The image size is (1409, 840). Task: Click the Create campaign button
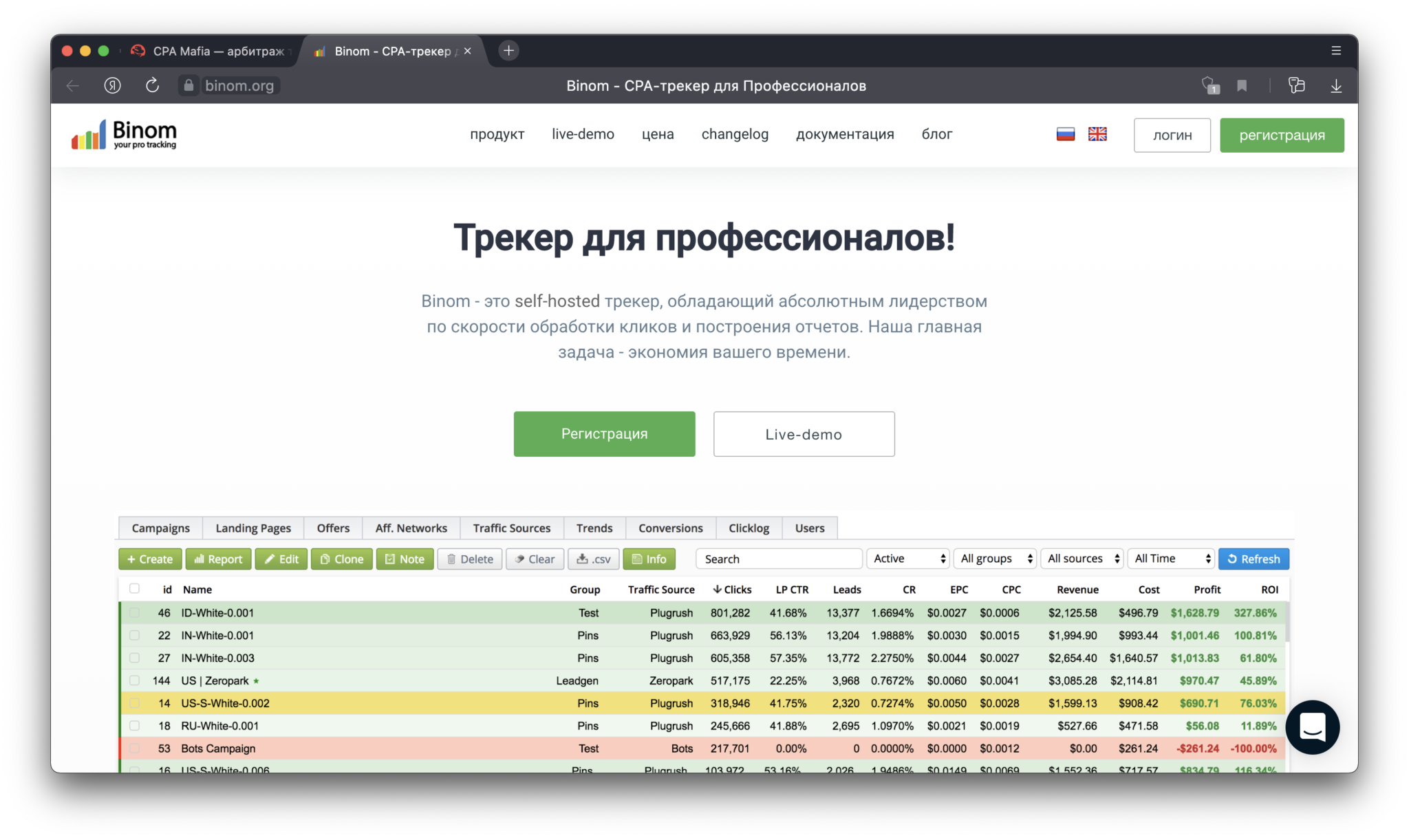pos(150,559)
